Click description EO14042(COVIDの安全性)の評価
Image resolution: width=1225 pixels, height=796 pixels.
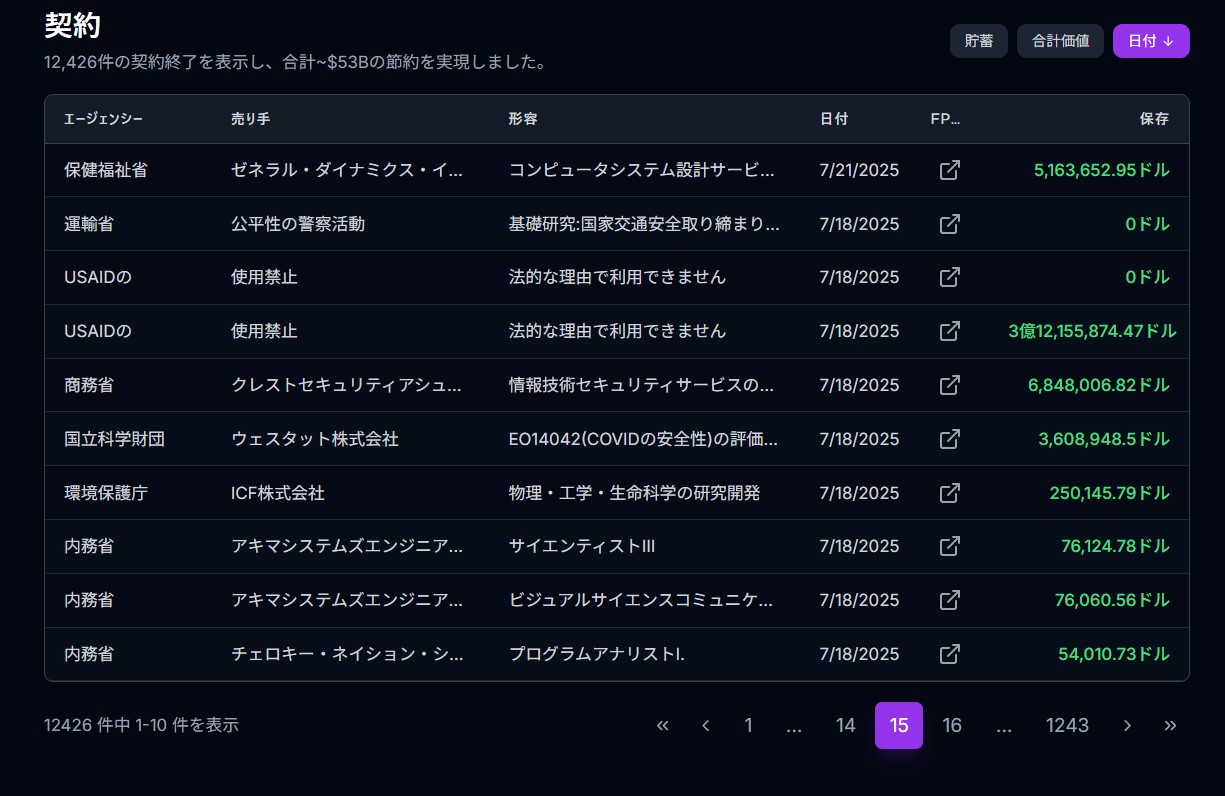click(643, 439)
